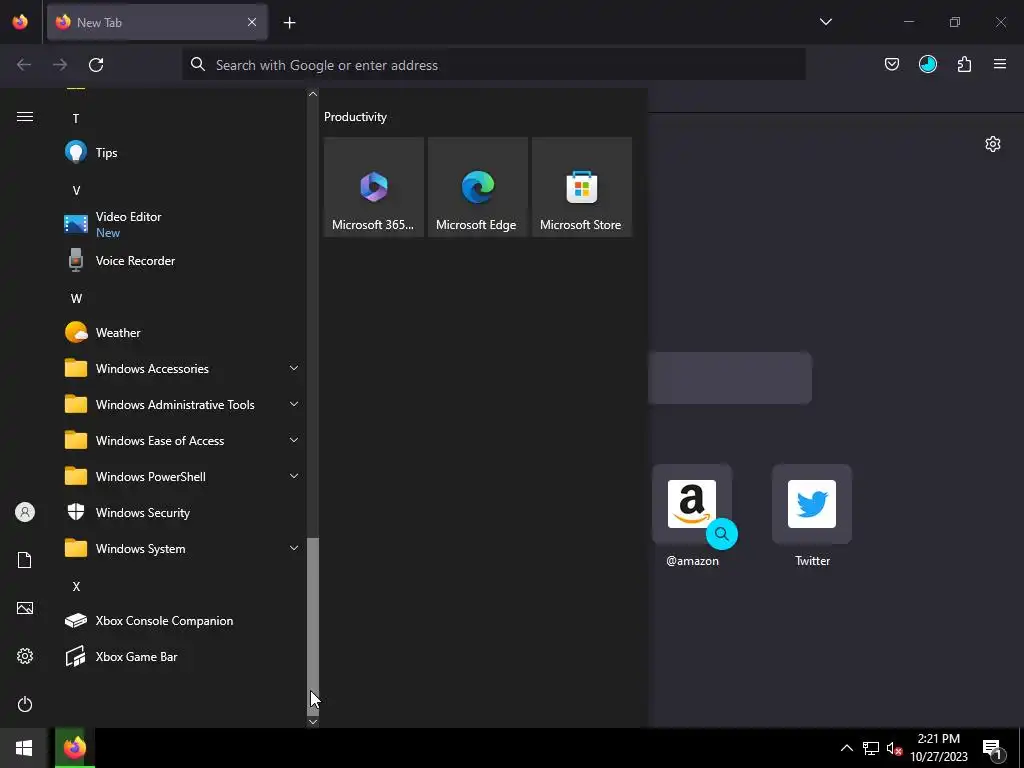Click the Productivity group heading
The image size is (1024, 768).
[355, 117]
